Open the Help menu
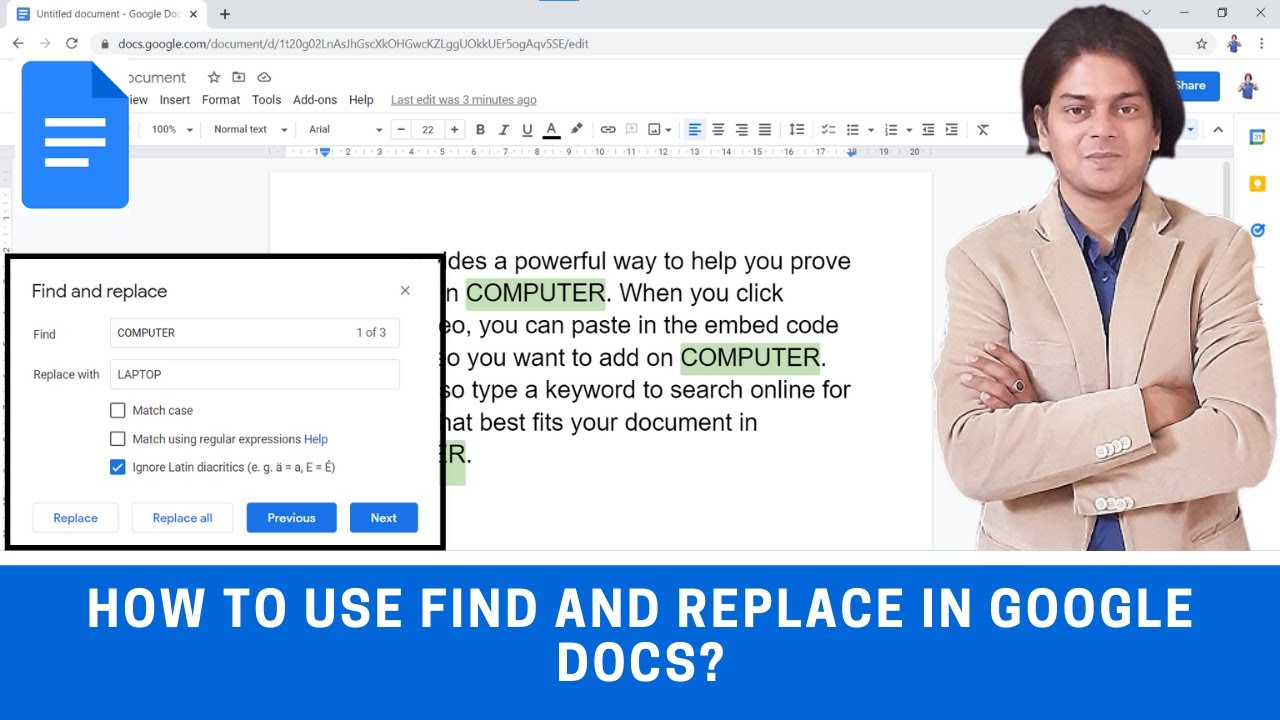1280x720 pixels. tap(361, 100)
